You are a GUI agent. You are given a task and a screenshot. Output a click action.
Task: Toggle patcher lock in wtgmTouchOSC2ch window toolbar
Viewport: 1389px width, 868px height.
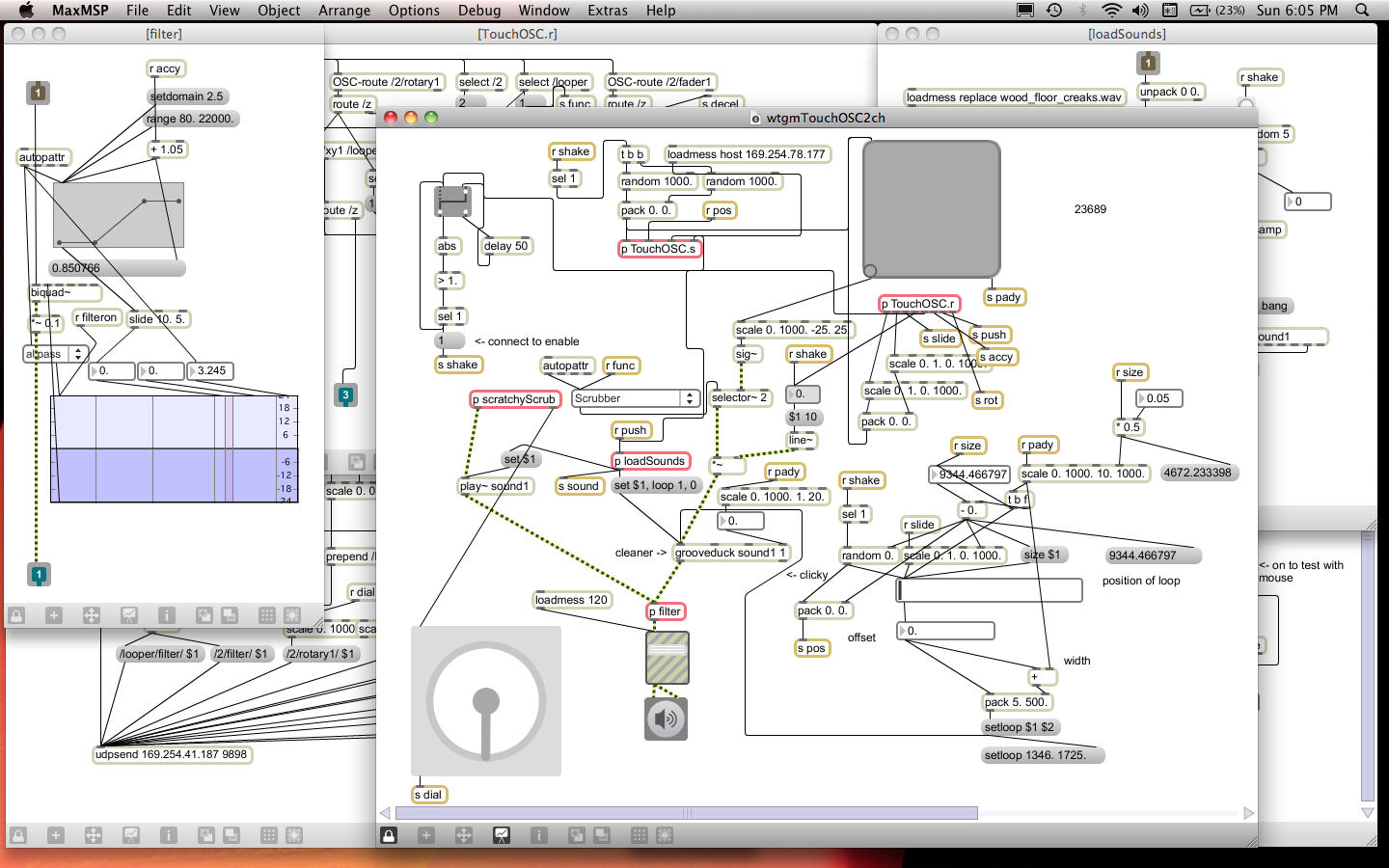(x=389, y=835)
